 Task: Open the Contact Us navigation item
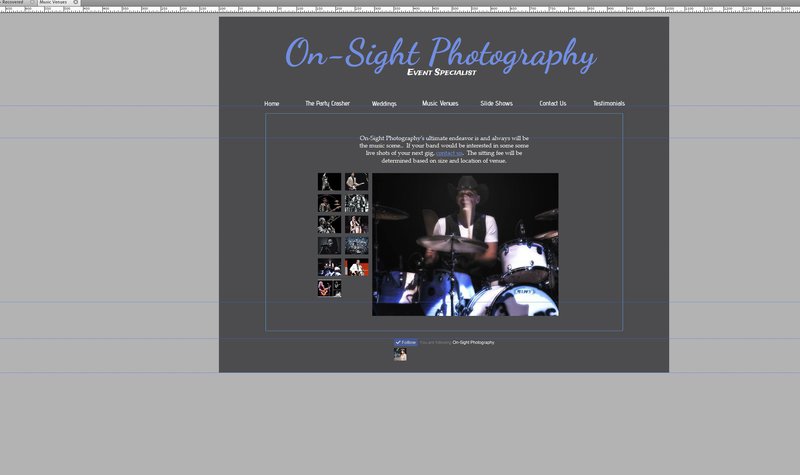tap(553, 104)
